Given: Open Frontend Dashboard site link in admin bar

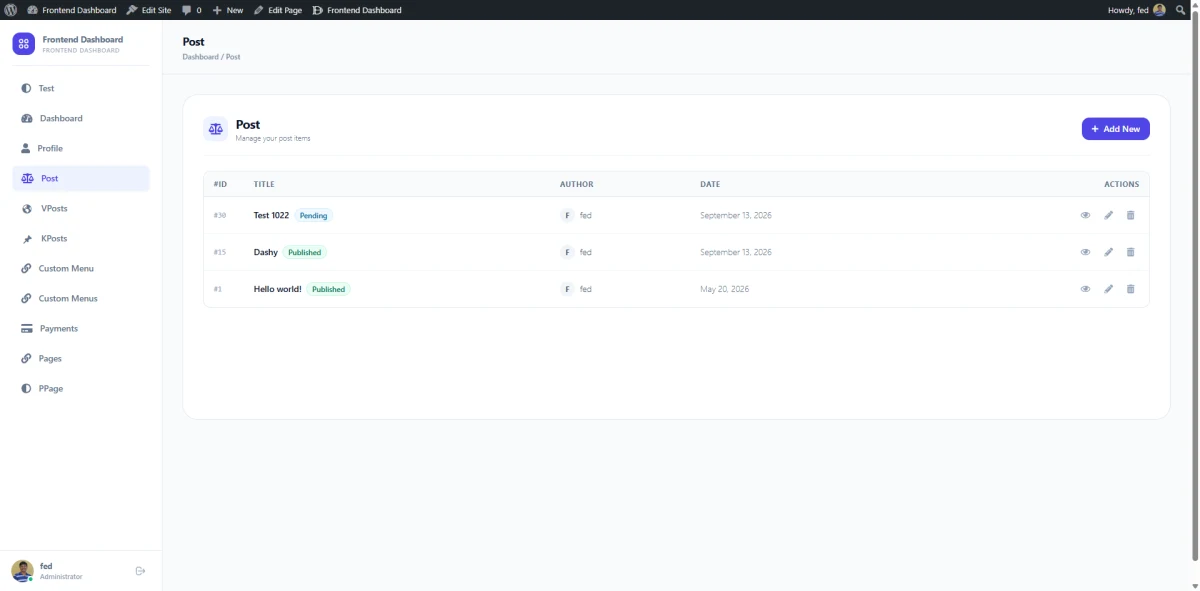Looking at the screenshot, I should coord(71,10).
